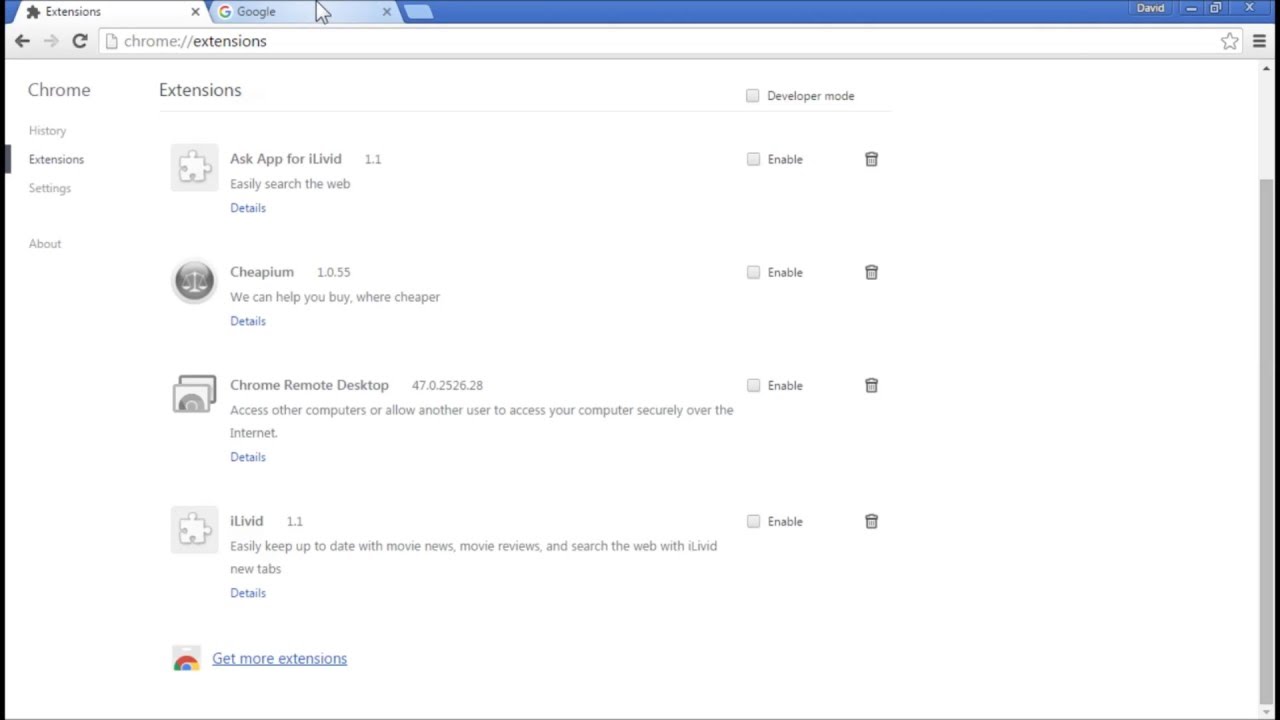This screenshot has height=720, width=1280.
Task: Click "We can help you buy" description
Action: [335, 297]
